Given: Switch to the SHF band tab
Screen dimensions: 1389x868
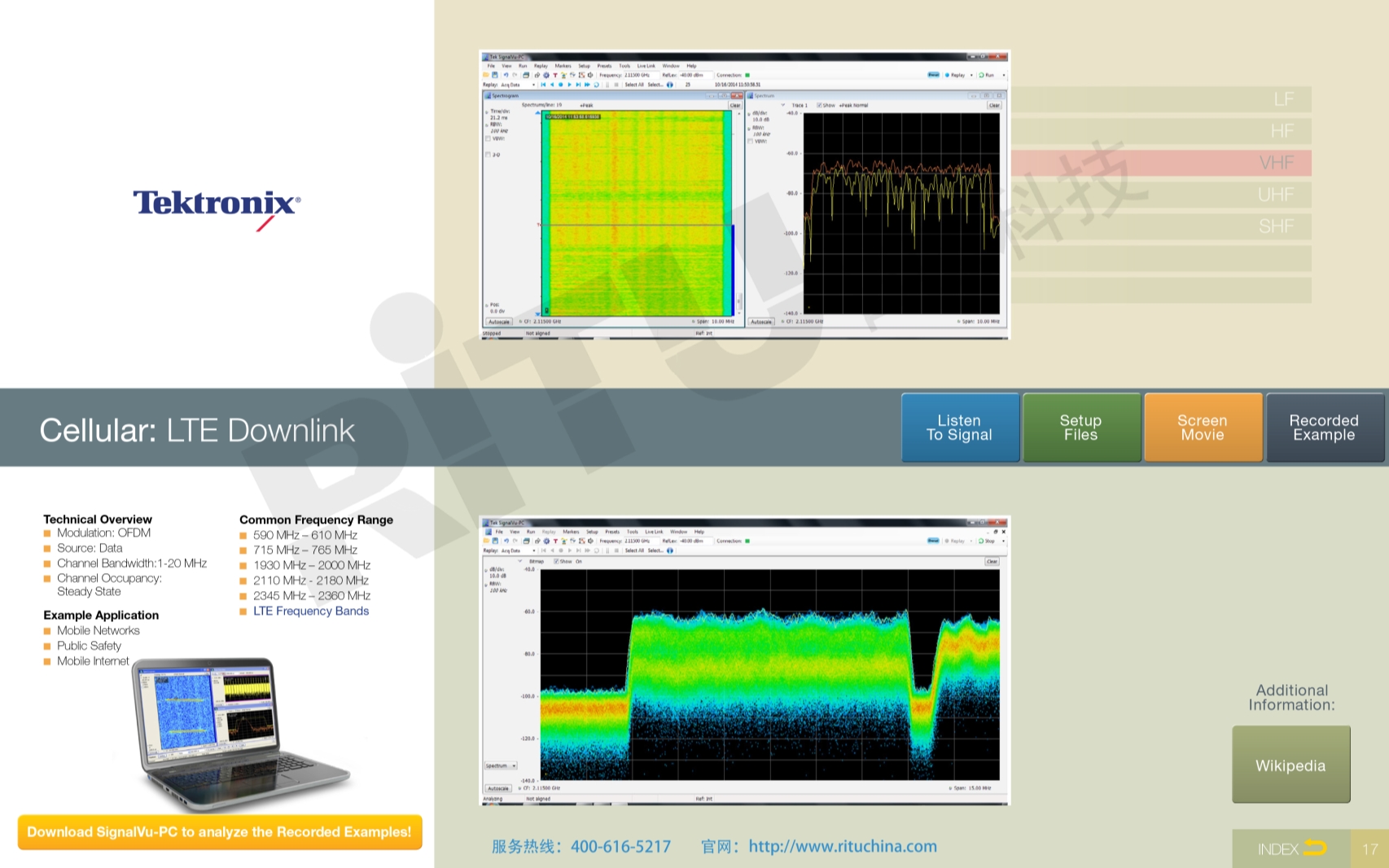Looking at the screenshot, I should tap(1274, 226).
